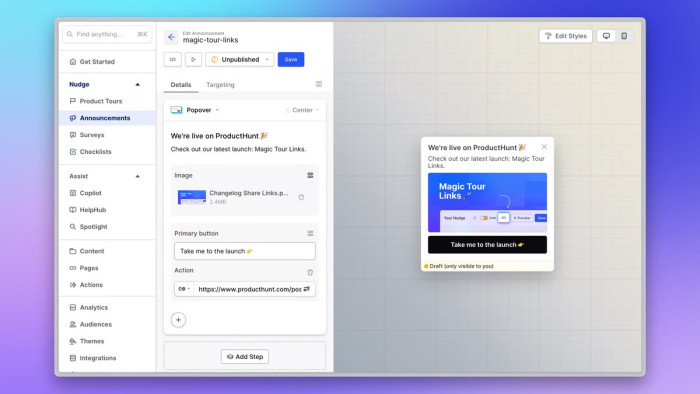The height and width of the screenshot is (394, 700).
Task: Click the Content folder icon
Action: [x=73, y=251]
